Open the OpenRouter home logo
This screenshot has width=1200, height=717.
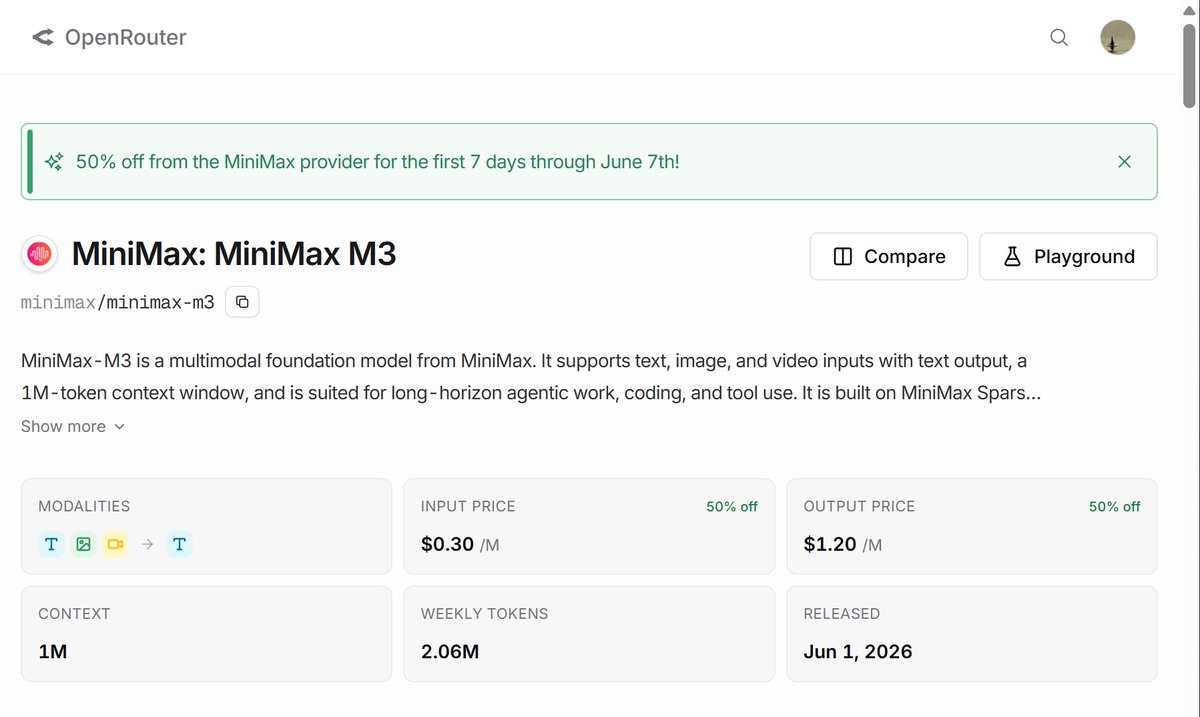click(x=109, y=38)
